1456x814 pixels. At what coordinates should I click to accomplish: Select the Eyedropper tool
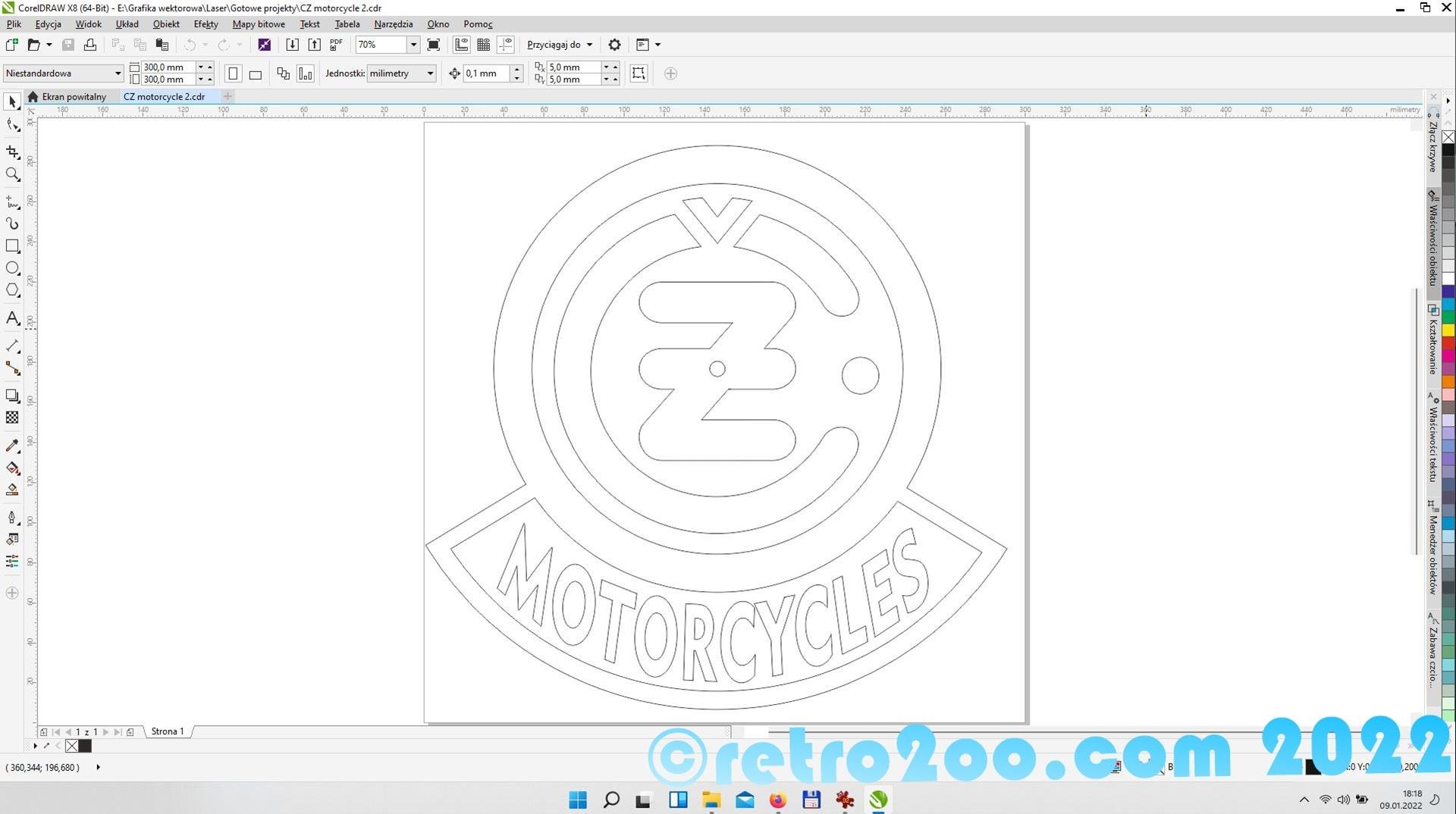pos(12,446)
